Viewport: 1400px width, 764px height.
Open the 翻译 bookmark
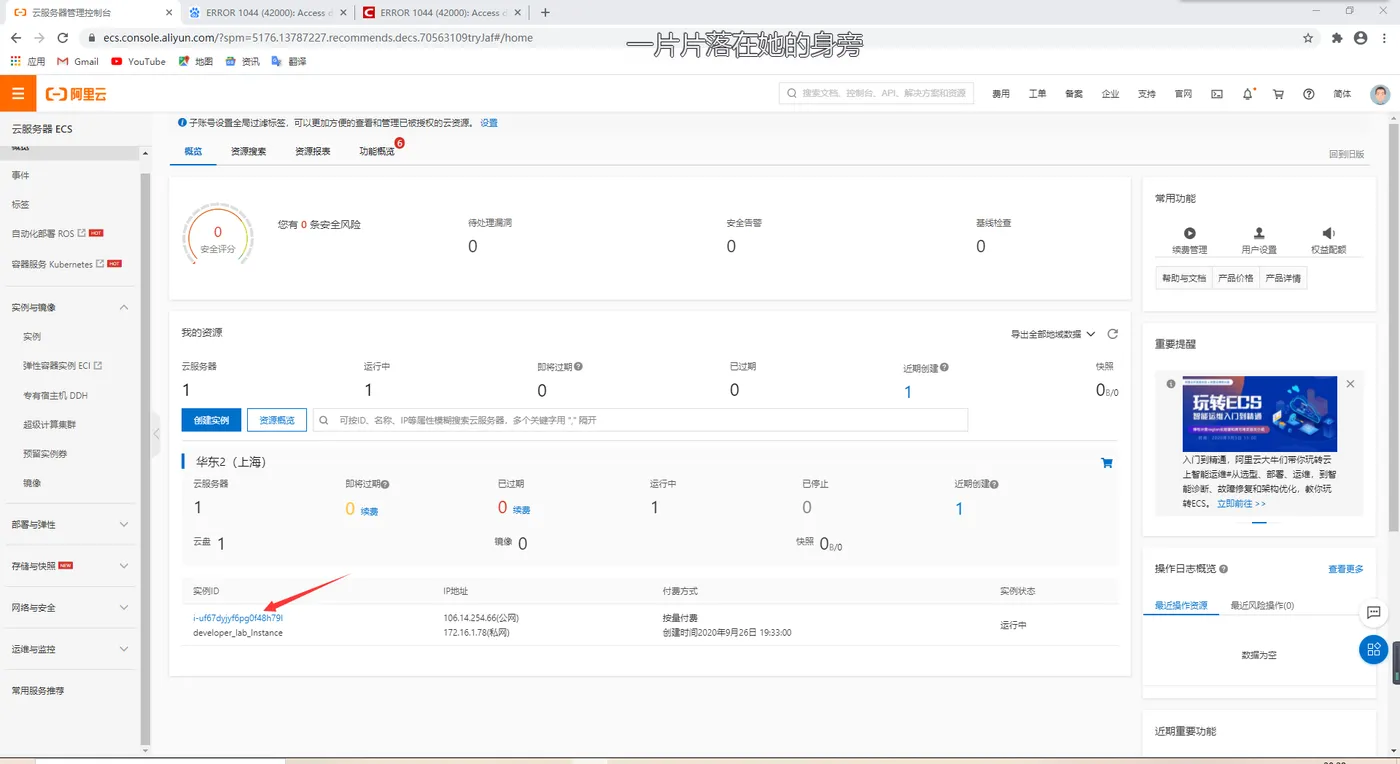(289, 61)
